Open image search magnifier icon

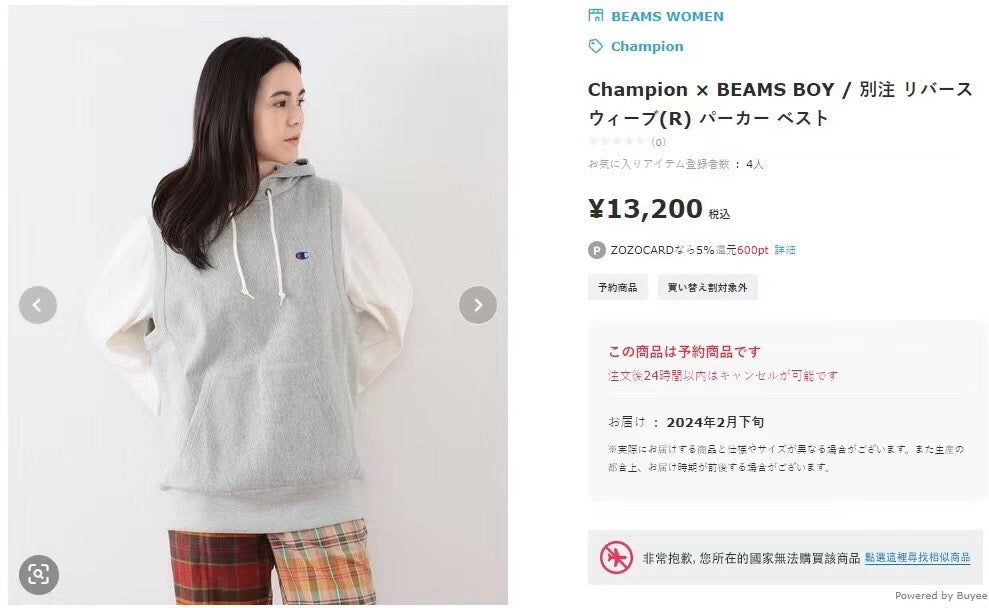38,575
